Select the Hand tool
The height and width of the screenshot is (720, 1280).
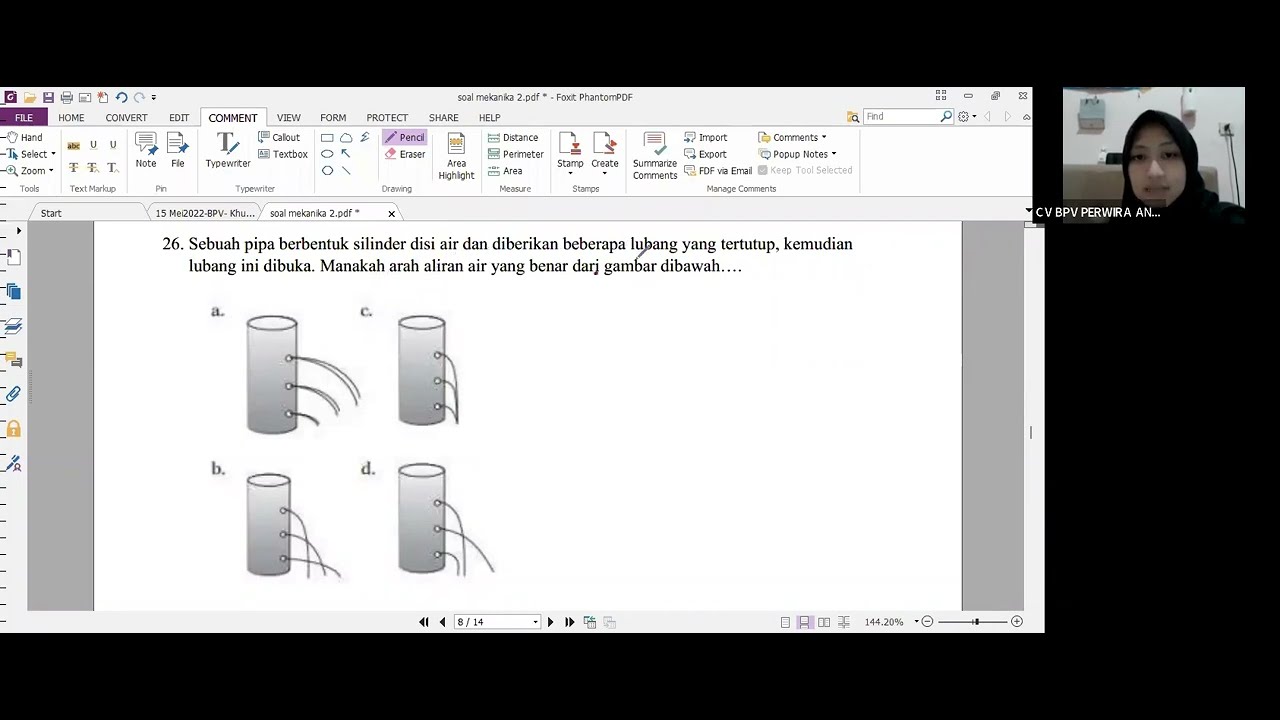coord(24,137)
